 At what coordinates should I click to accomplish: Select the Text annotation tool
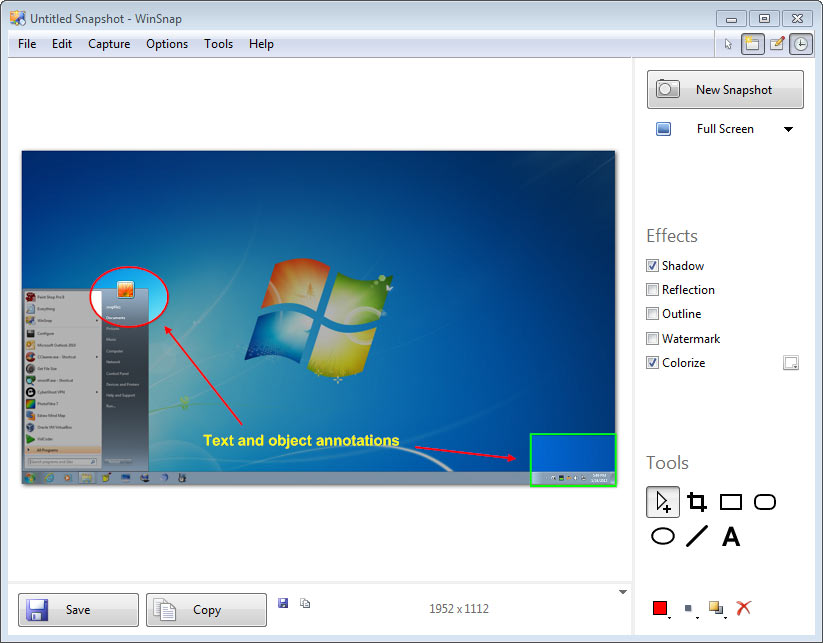pos(731,536)
